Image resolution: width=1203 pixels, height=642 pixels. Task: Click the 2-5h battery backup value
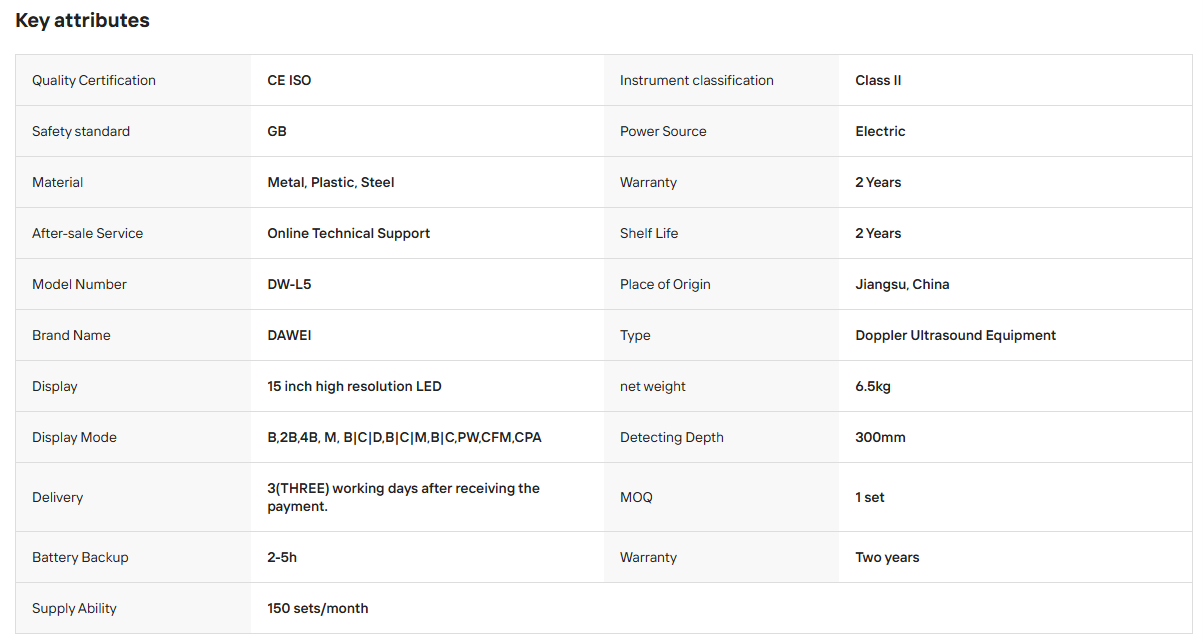pos(282,557)
